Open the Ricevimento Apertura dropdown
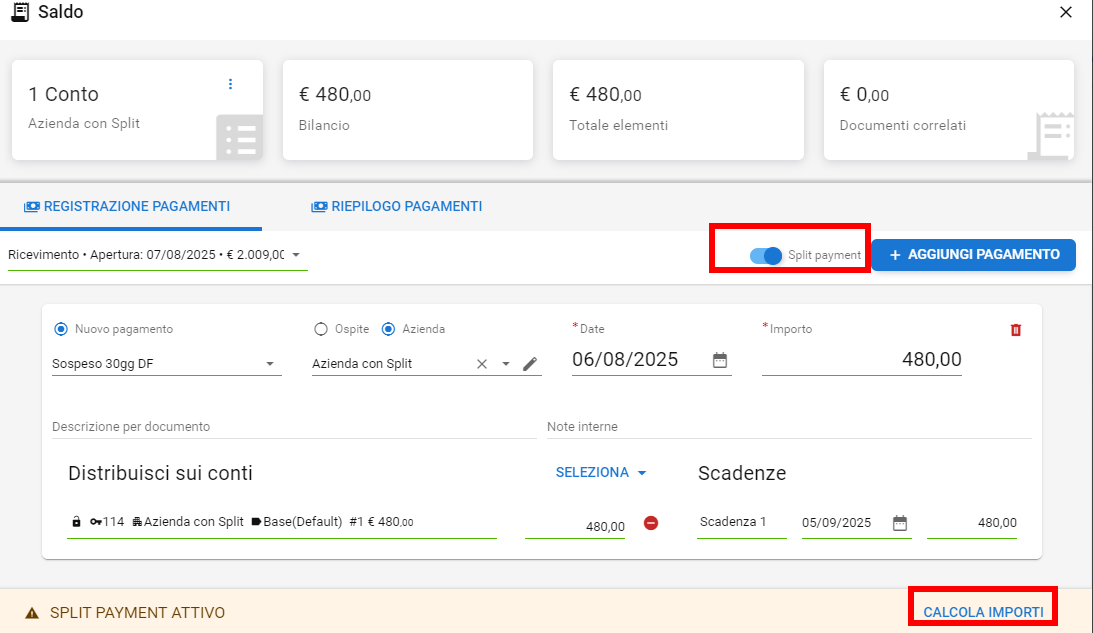This screenshot has width=1093, height=633. (x=296, y=255)
